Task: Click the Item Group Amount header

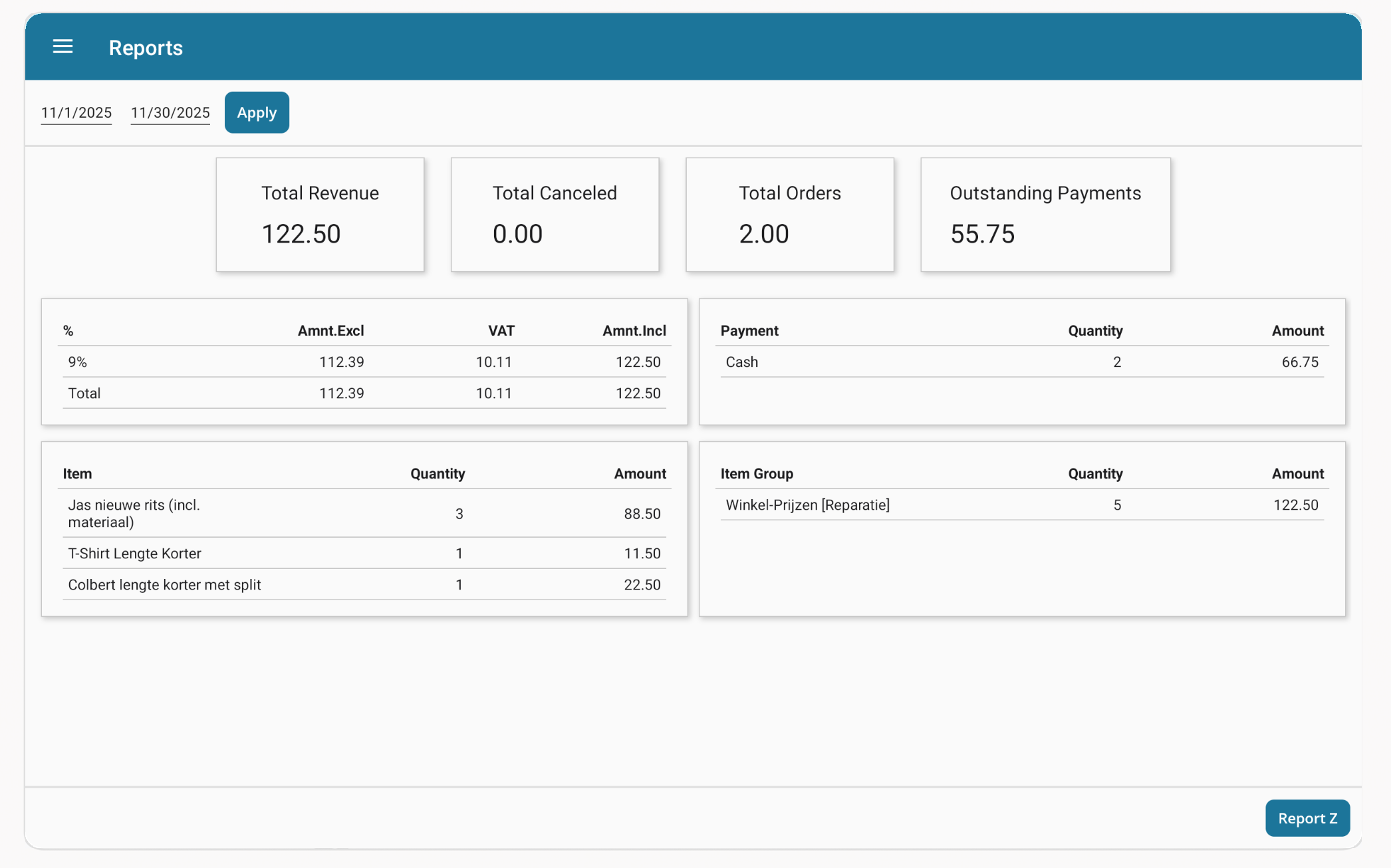Action: pos(1298,473)
